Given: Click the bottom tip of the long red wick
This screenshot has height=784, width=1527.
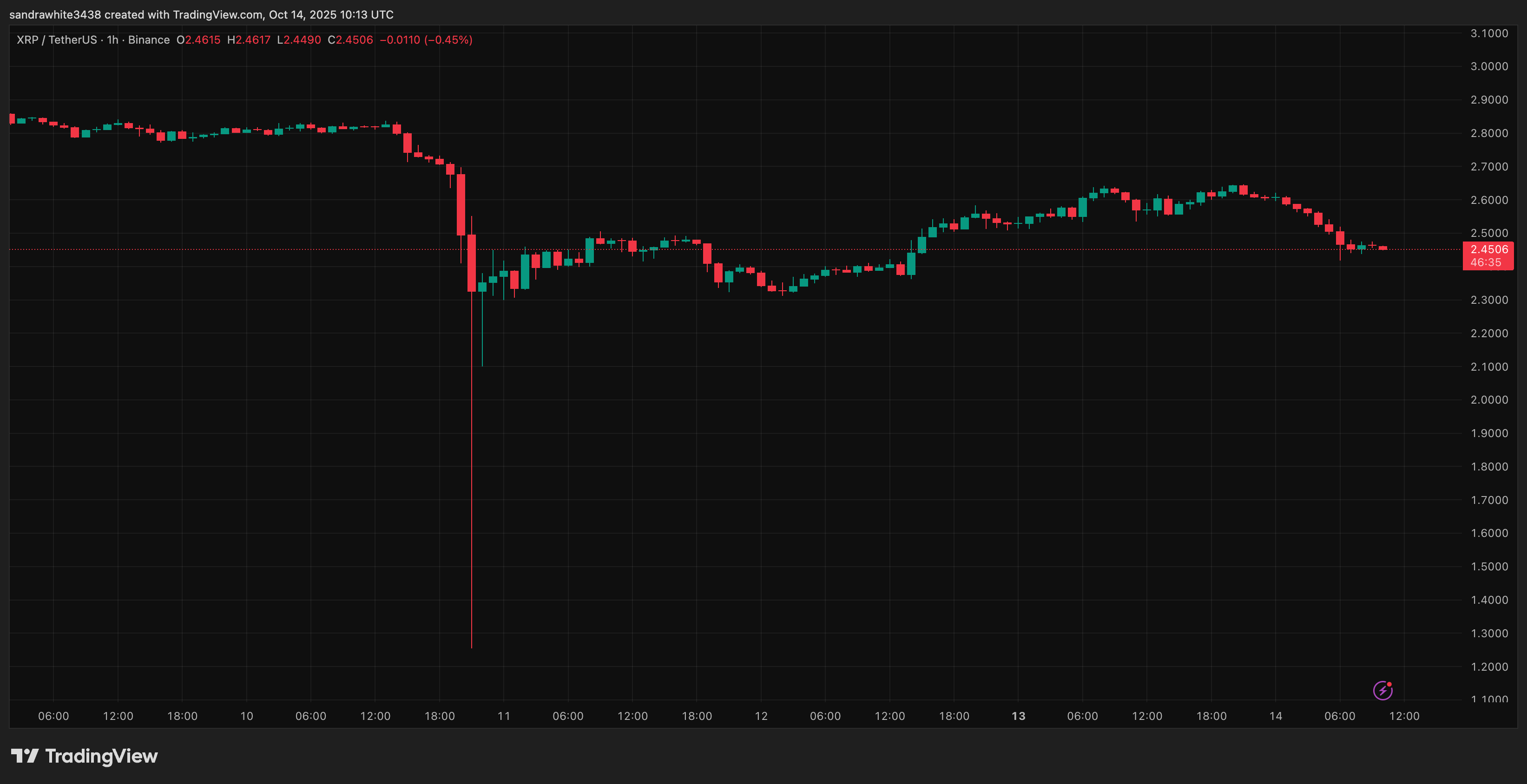Looking at the screenshot, I should pos(472,647).
